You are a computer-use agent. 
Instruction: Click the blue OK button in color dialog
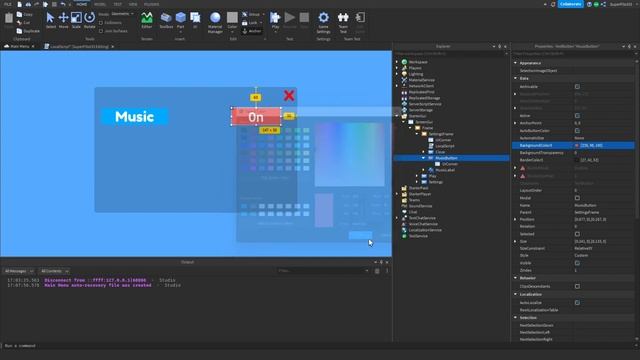point(360,236)
